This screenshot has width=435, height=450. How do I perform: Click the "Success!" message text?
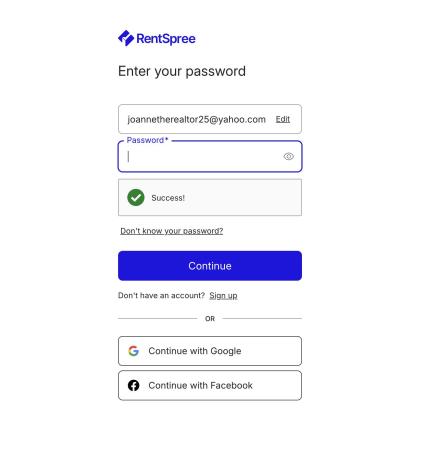tap(168, 198)
